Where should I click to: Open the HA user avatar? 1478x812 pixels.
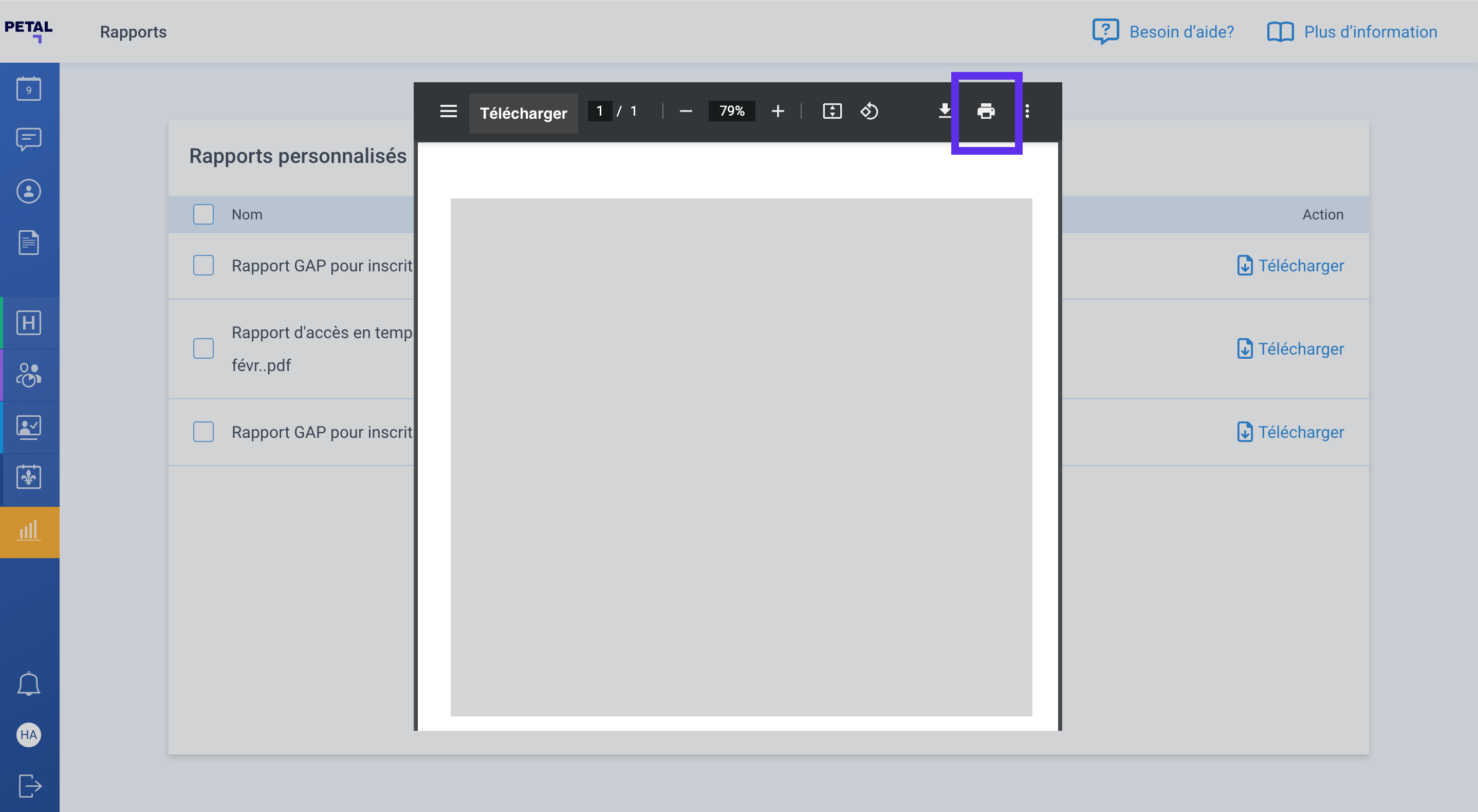(29, 734)
